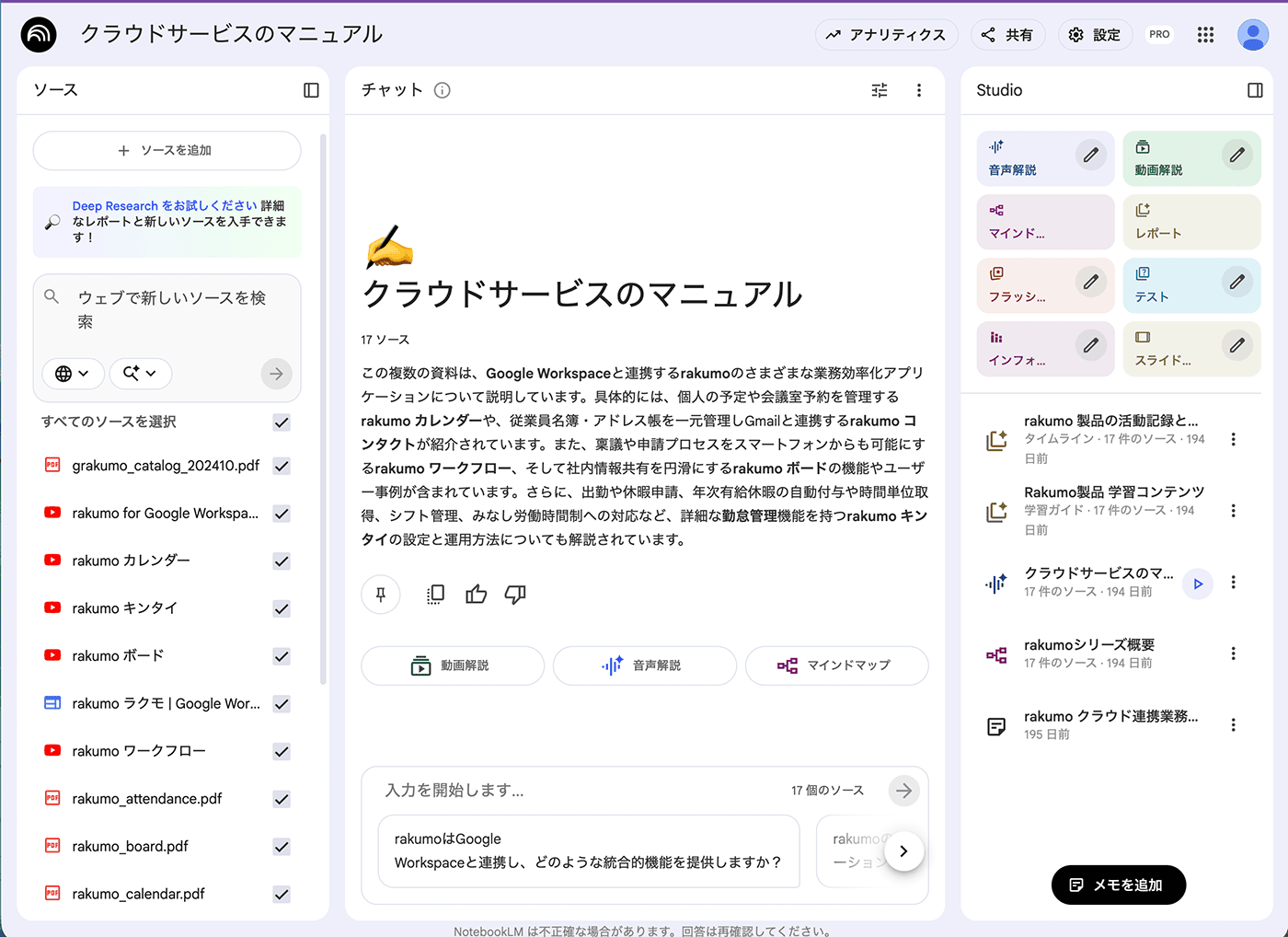1288x937 pixels.
Task: Edit the スライド studio tile pencil icon
Action: (x=1237, y=345)
